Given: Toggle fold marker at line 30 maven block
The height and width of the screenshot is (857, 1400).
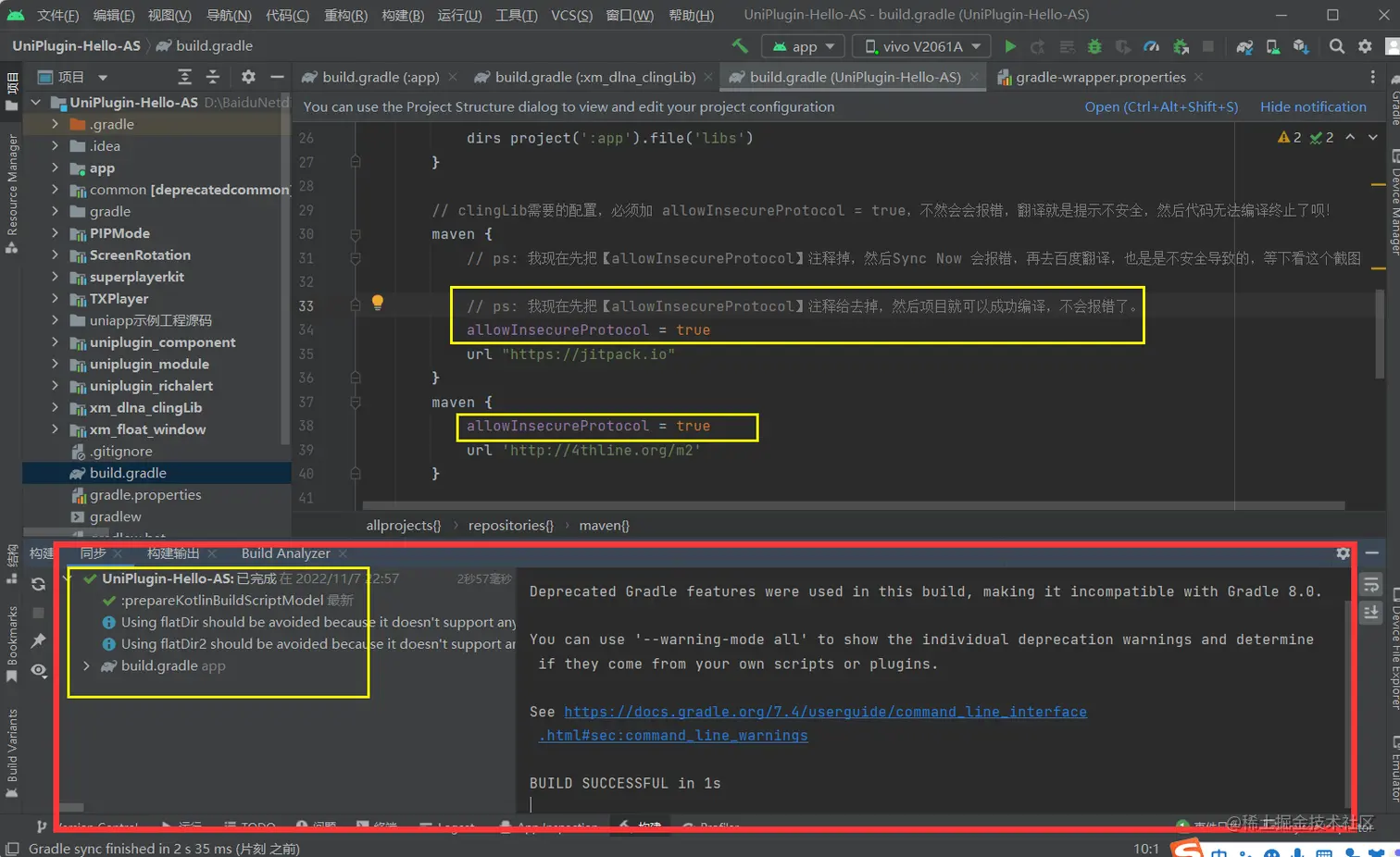Looking at the screenshot, I should pos(355,234).
